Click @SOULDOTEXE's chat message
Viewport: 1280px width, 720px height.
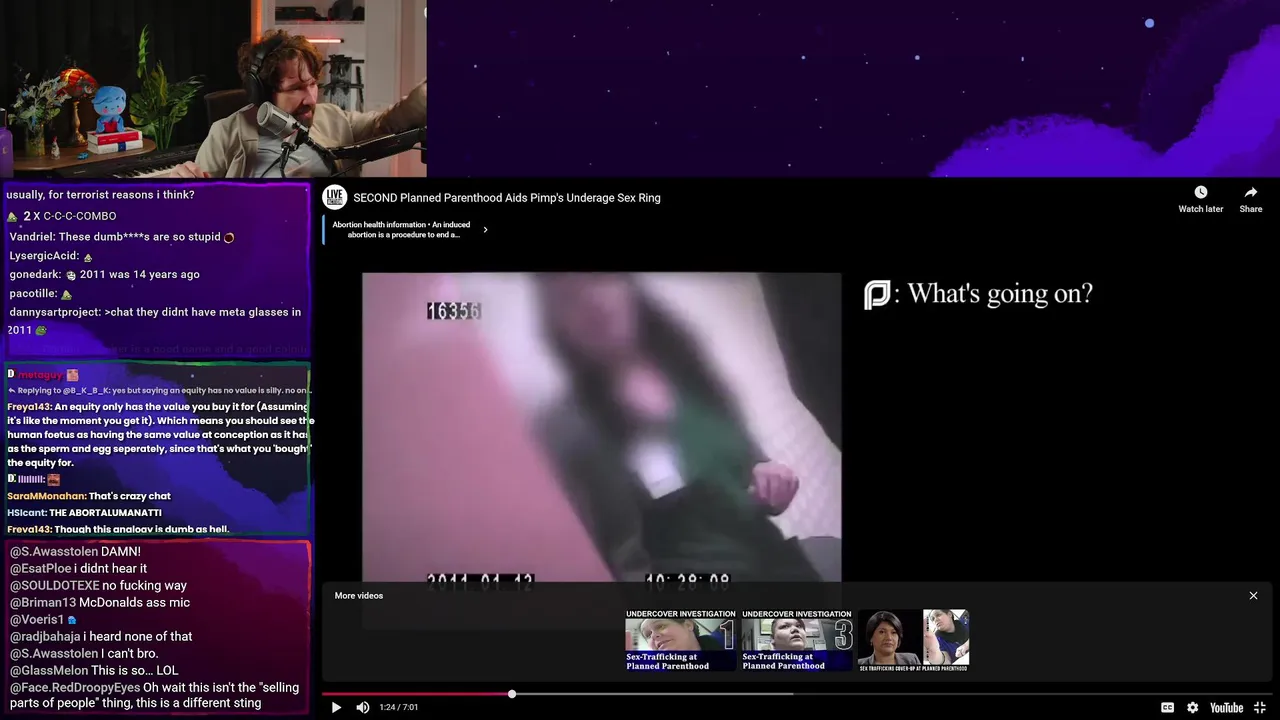point(98,585)
